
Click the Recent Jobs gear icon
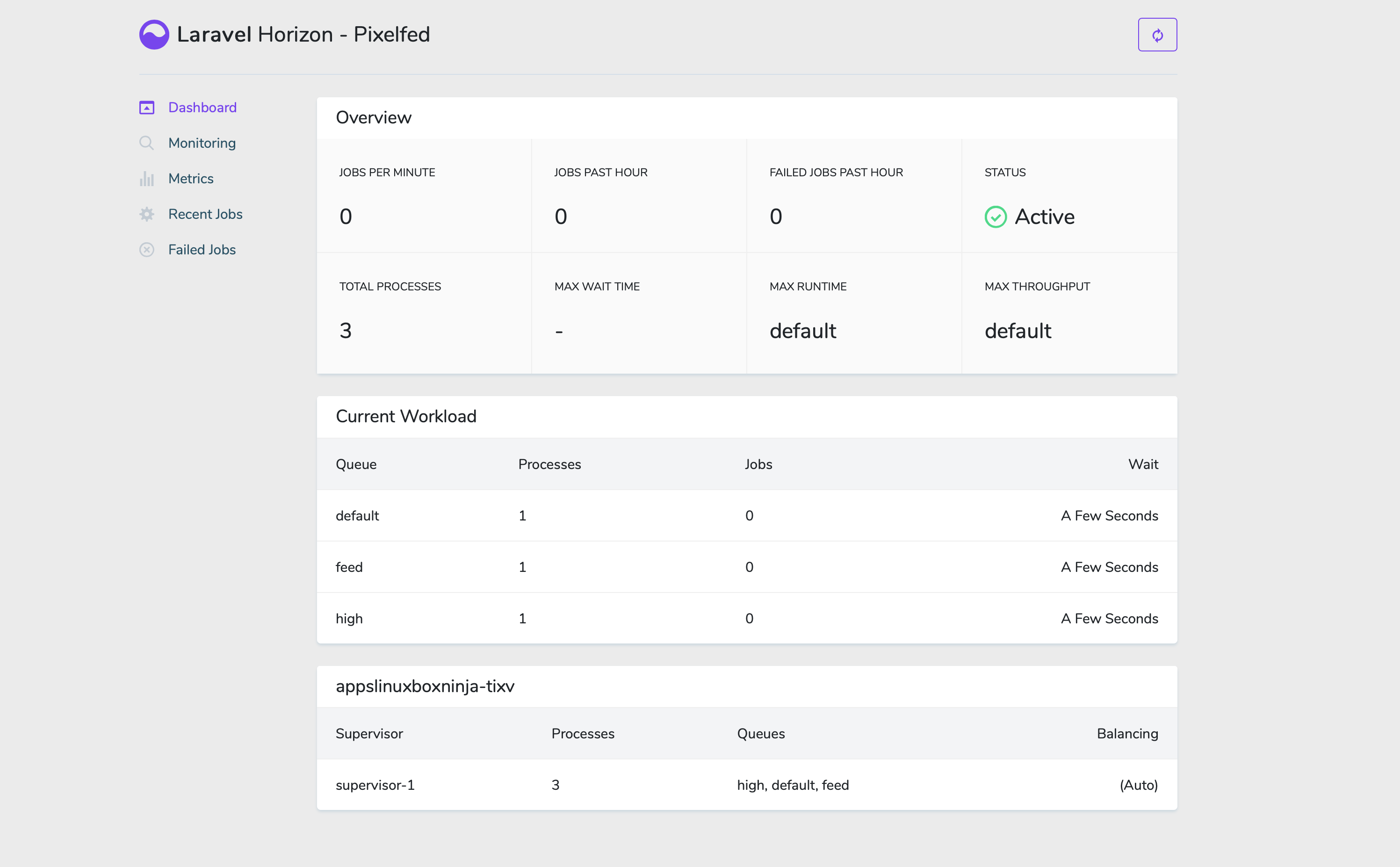147,215
